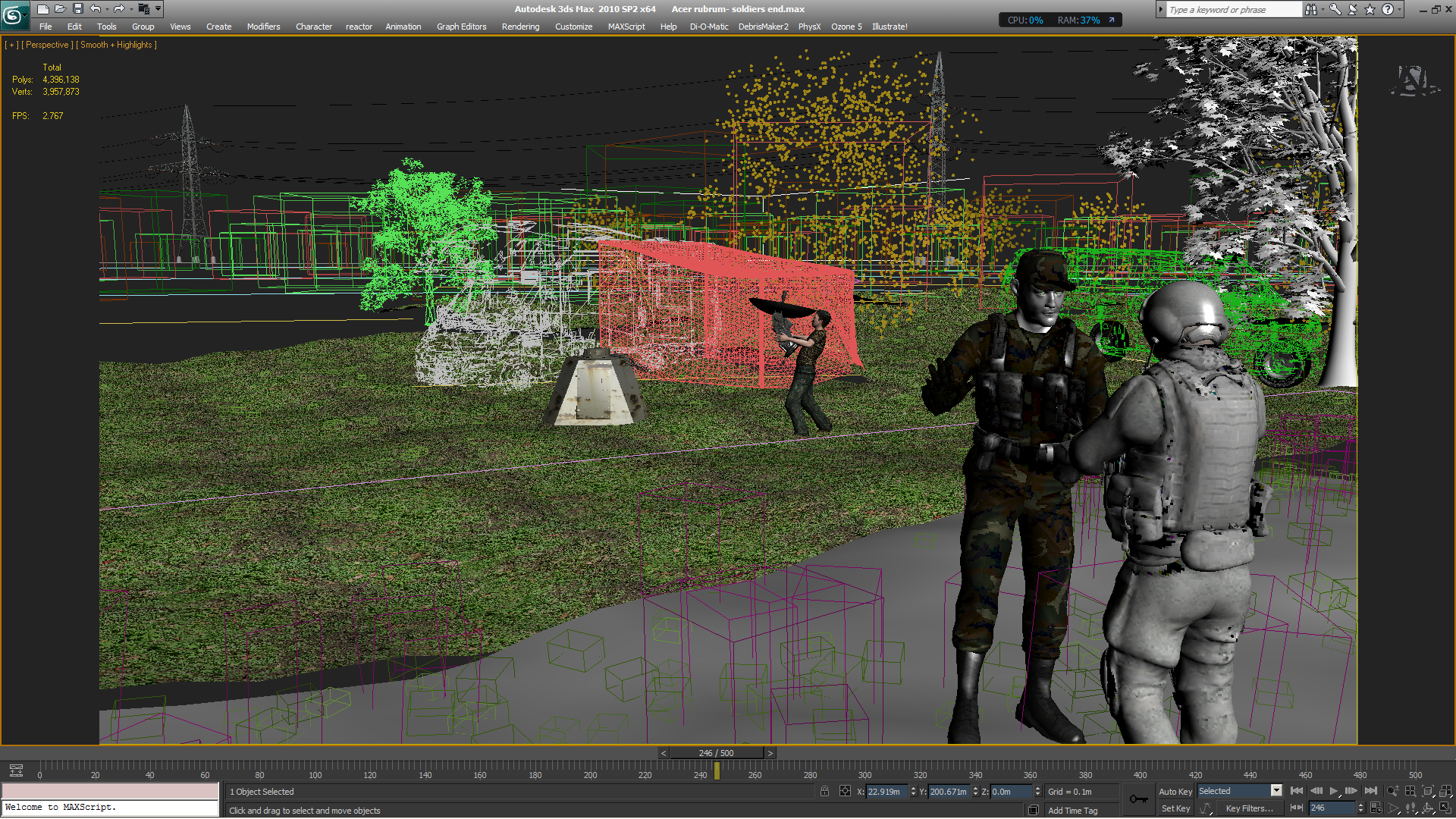The image size is (1456, 819).
Task: Open the Smooth + Highlights viewport shading menu
Action: pos(117,45)
